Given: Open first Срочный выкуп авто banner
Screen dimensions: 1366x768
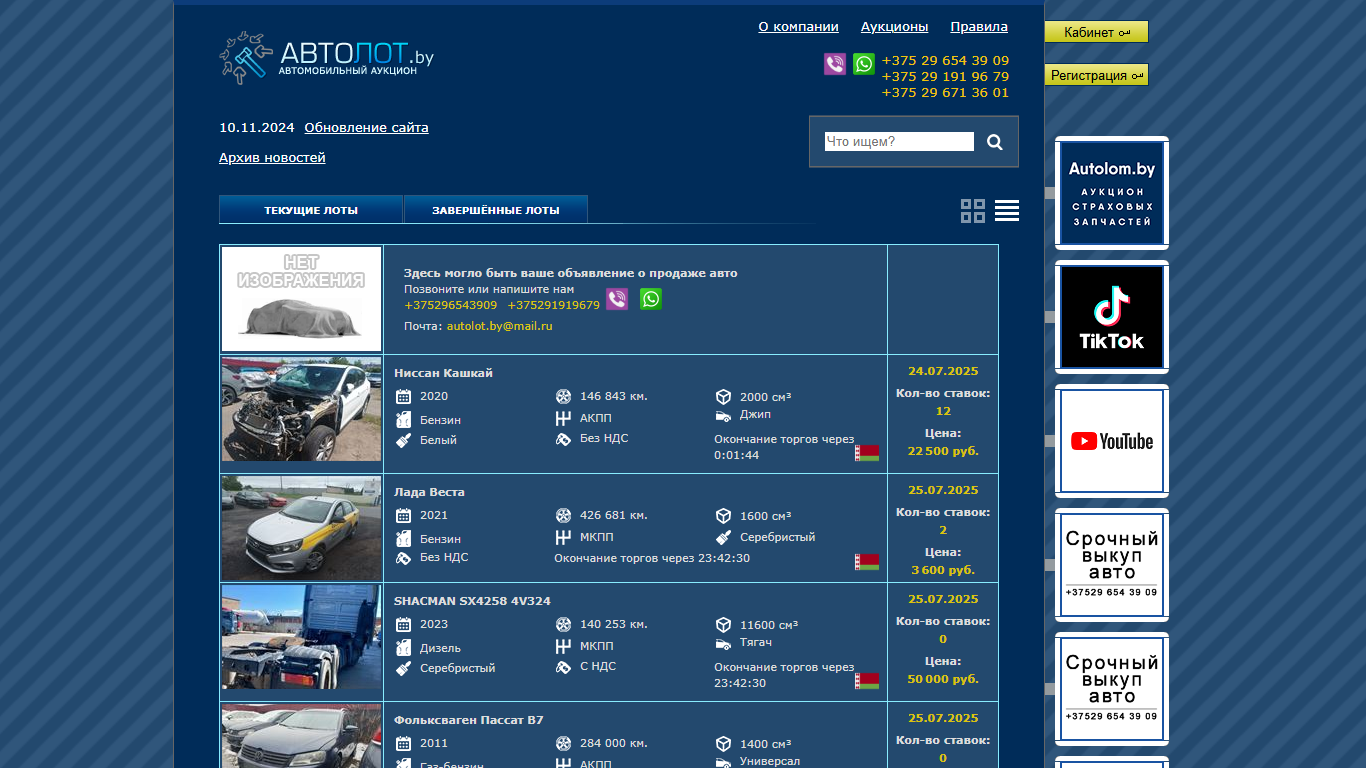Looking at the screenshot, I should click(x=1112, y=565).
